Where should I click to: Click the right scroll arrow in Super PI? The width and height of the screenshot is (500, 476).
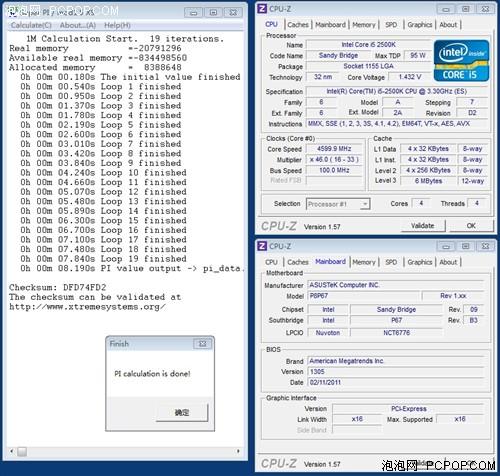coord(238,451)
